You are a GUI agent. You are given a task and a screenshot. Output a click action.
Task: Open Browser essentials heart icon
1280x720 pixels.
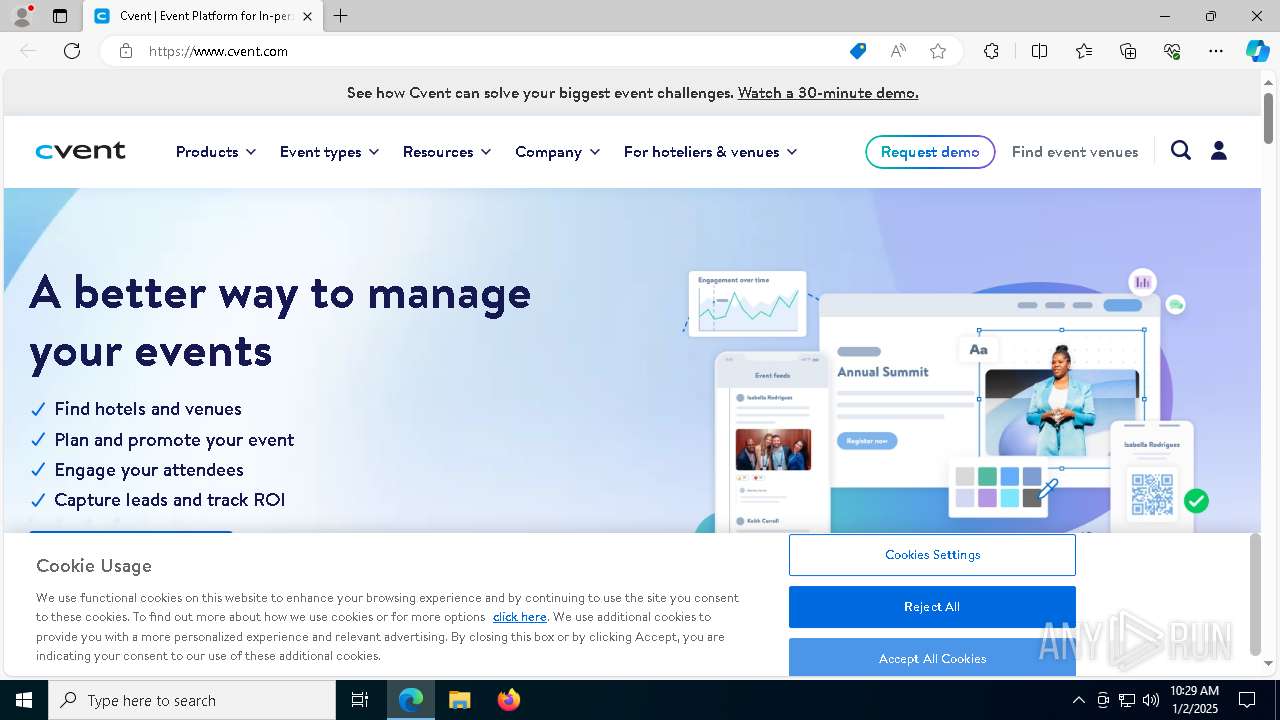point(1172,51)
